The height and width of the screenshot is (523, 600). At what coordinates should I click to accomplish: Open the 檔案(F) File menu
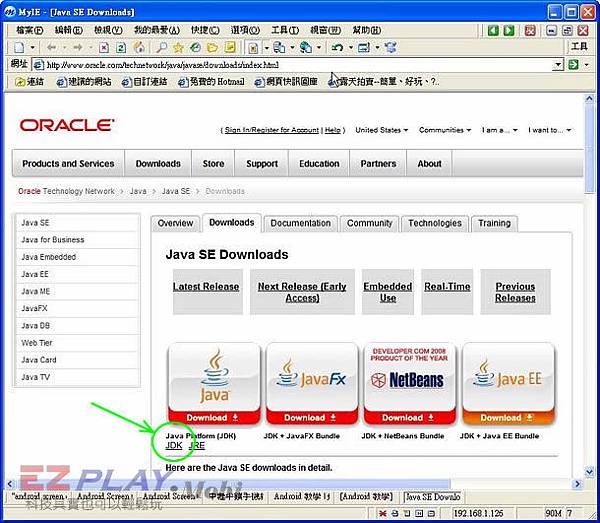[x=29, y=30]
